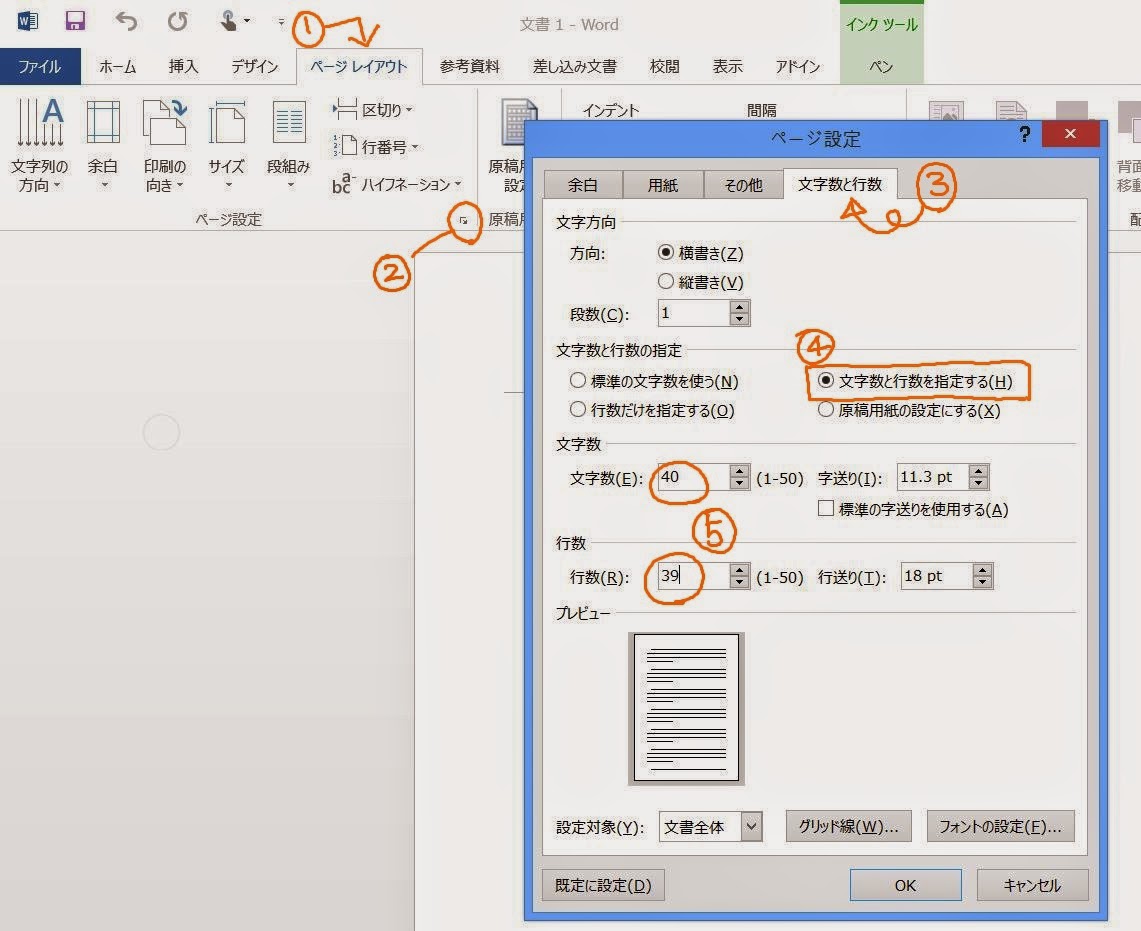The image size is (1141, 931).
Task: Open the 校閲 ribbon tab
Action: (663, 66)
